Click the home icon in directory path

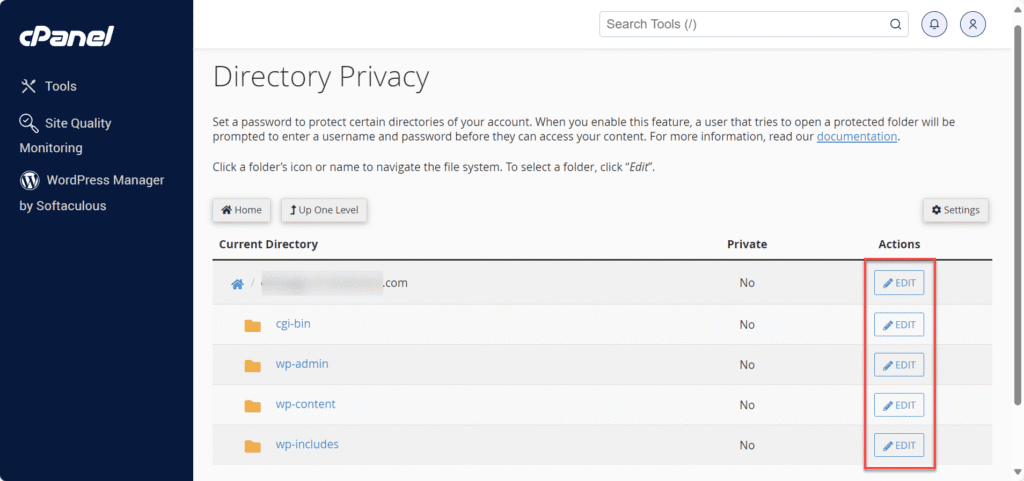click(x=237, y=284)
